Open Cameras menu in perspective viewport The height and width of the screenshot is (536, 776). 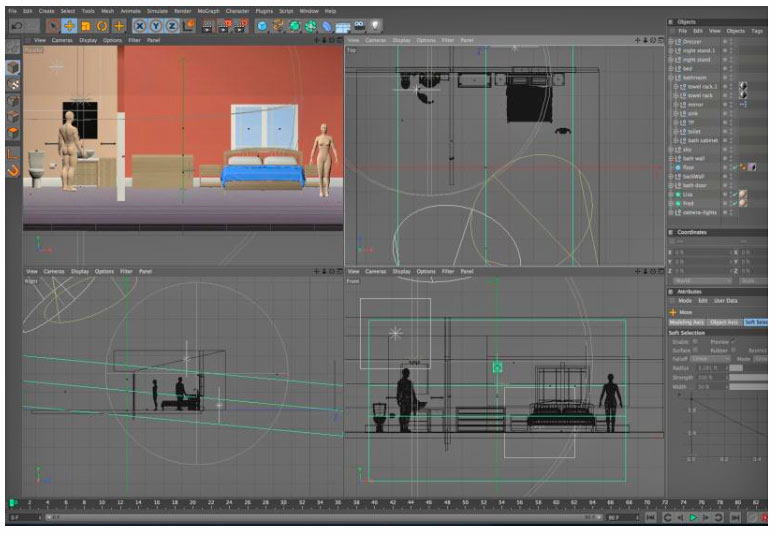coord(62,41)
